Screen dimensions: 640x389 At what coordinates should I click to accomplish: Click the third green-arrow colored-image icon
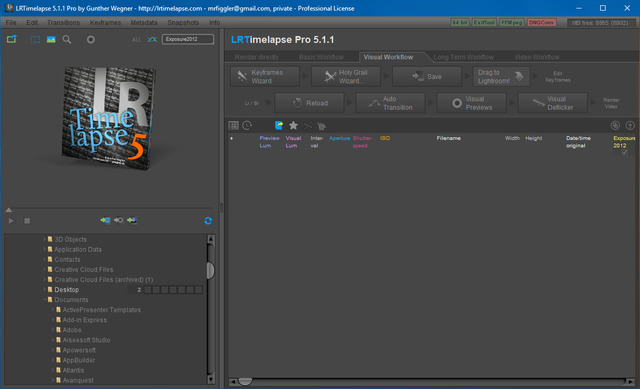point(132,220)
